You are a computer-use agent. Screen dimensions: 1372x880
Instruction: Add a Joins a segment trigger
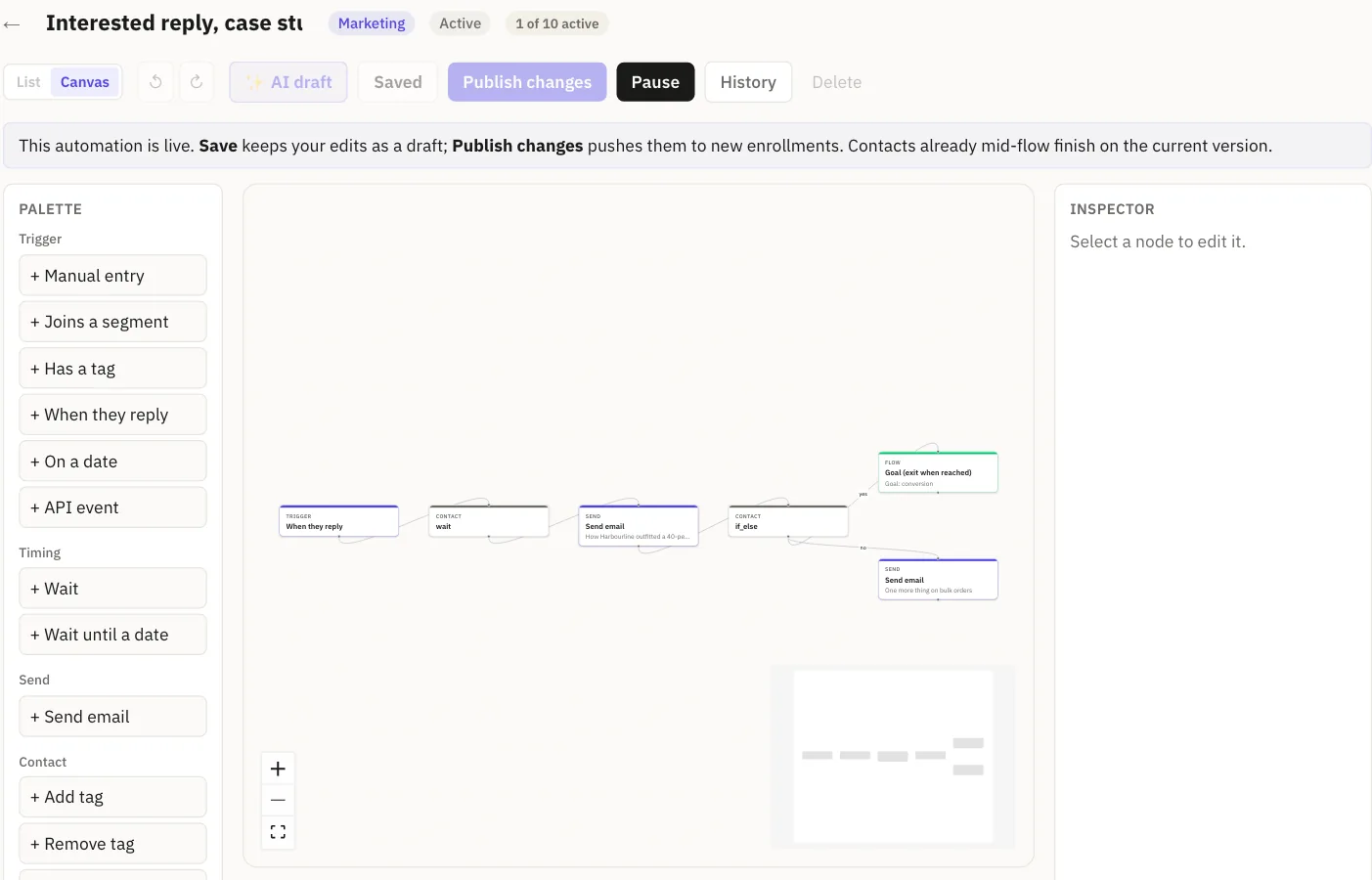(112, 322)
